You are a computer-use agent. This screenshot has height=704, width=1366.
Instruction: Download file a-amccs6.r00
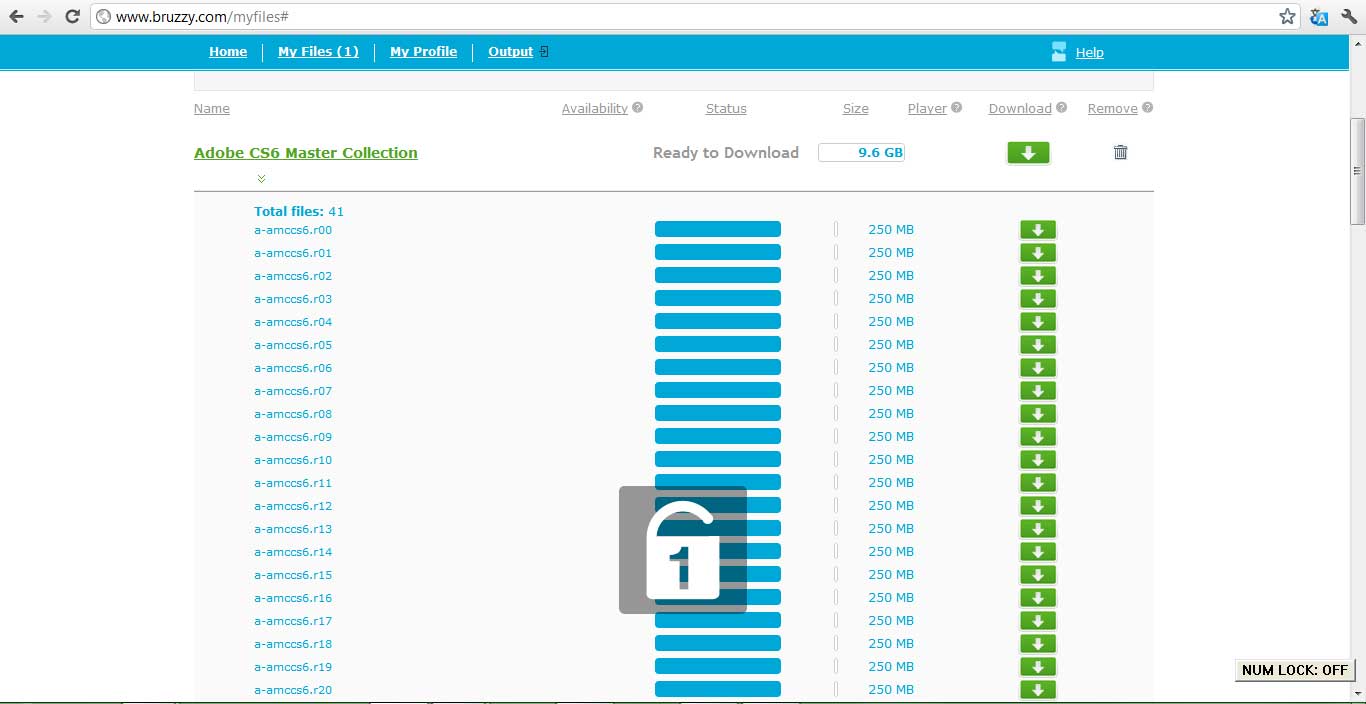[x=1038, y=230]
